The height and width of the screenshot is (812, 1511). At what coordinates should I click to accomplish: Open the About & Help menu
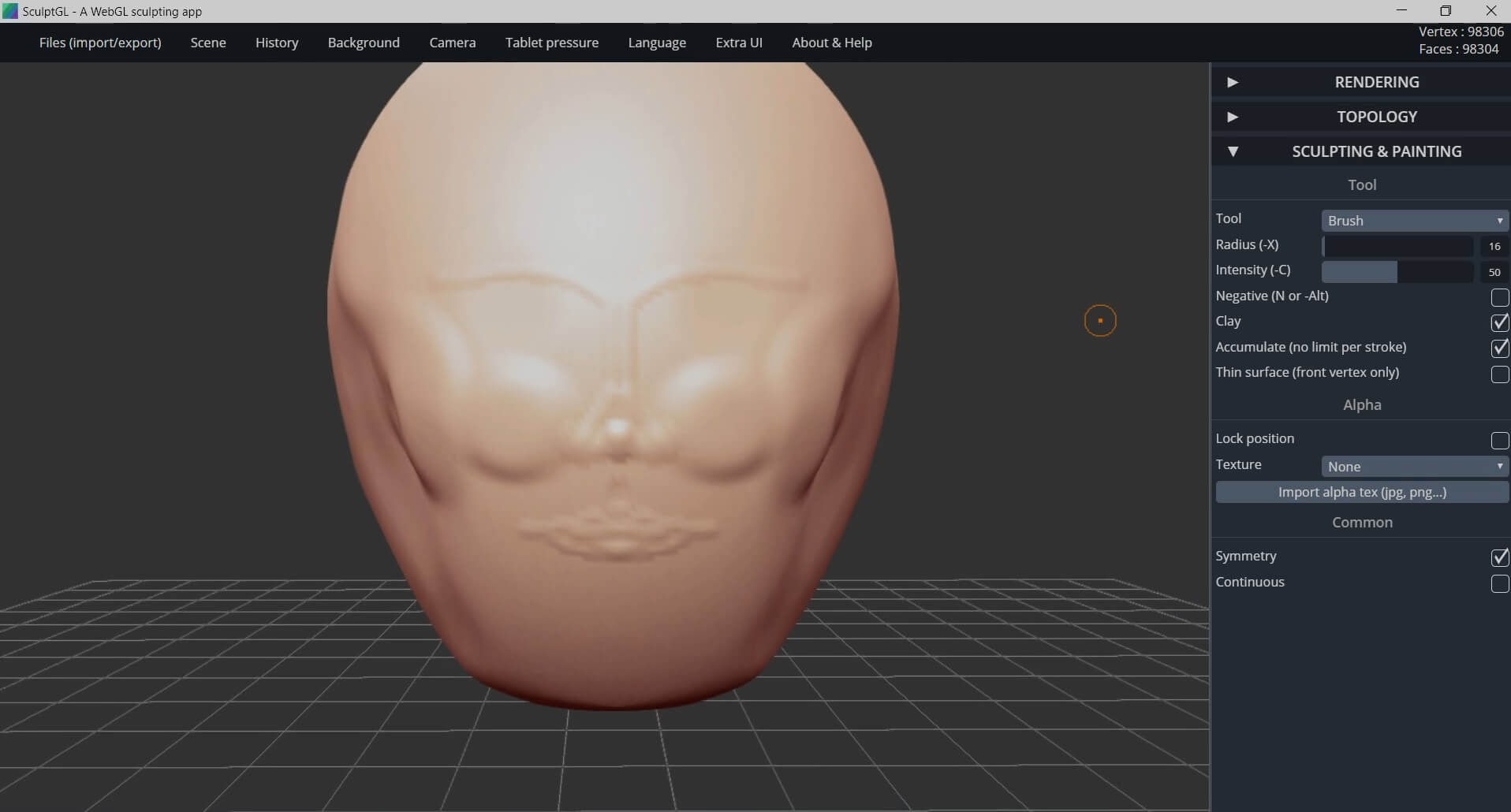[x=832, y=43]
